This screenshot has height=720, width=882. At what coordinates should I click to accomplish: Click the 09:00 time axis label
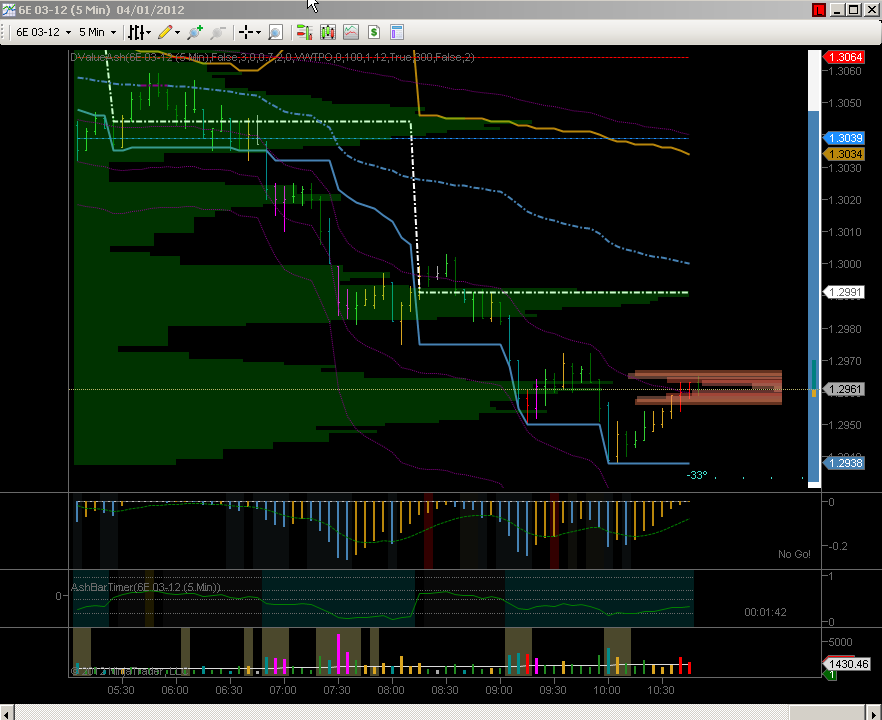[498, 690]
